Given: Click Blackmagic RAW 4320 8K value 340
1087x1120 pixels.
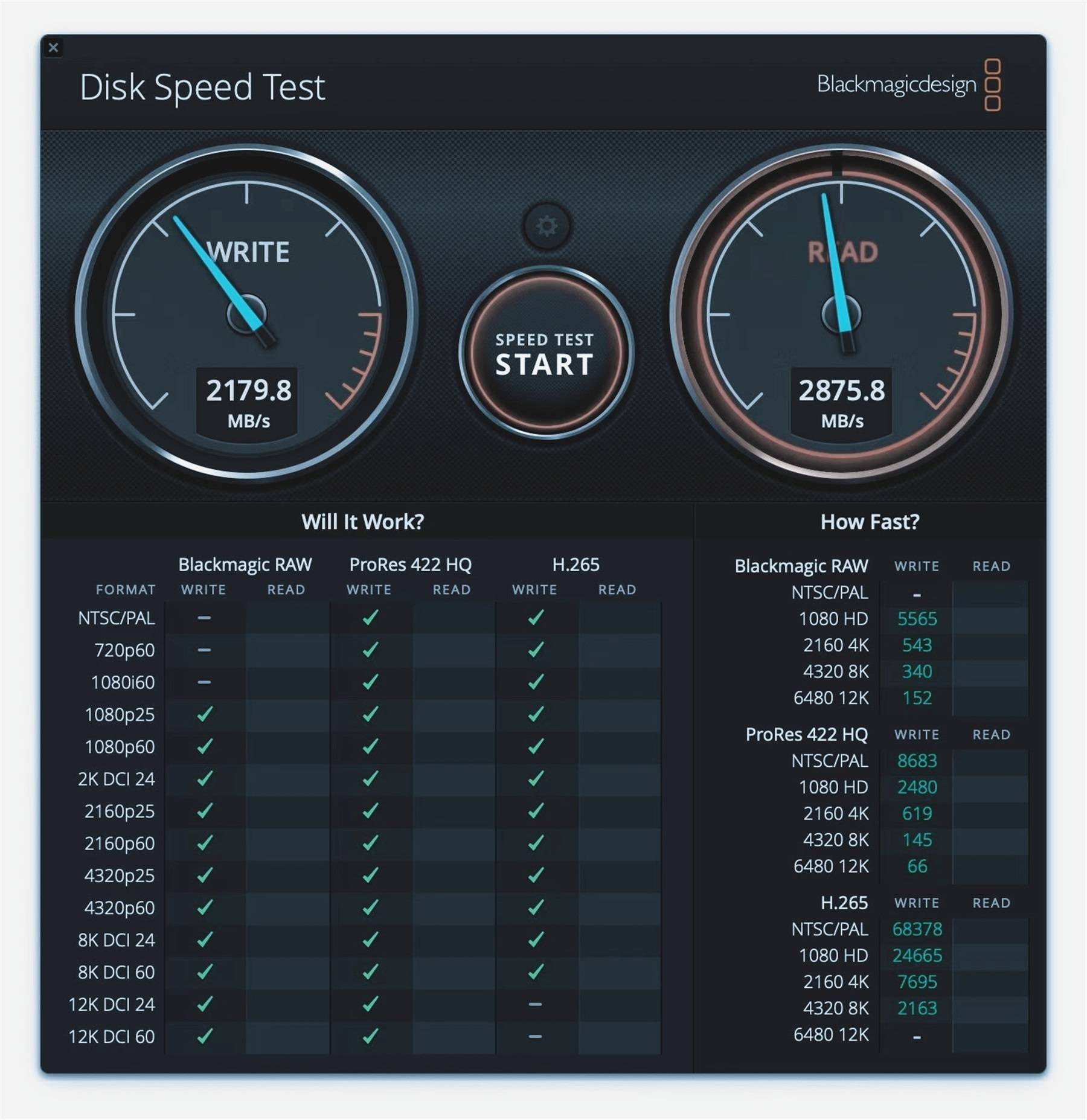Looking at the screenshot, I should 917,671.
